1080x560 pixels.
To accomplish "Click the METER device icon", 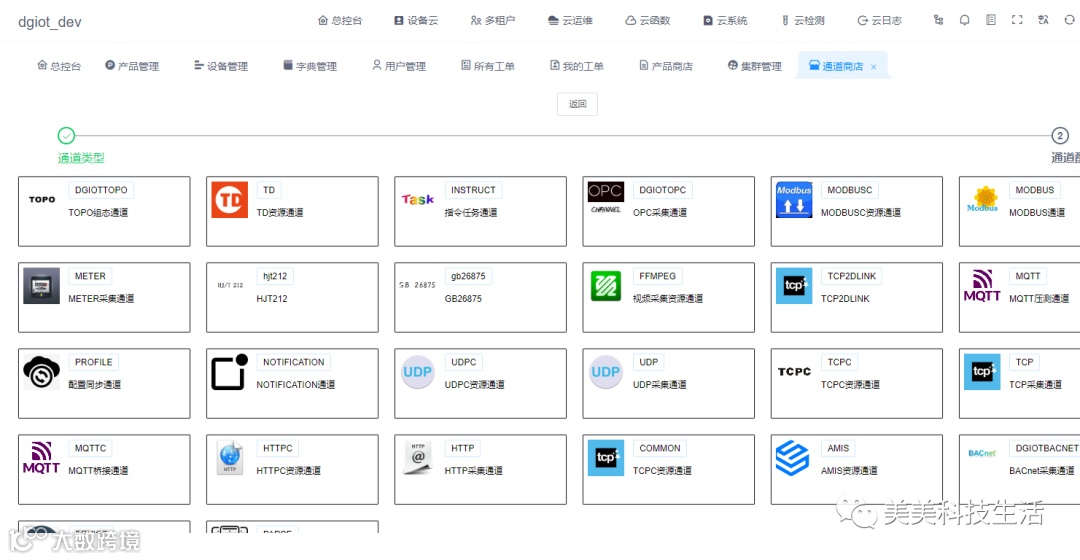I will [41, 286].
